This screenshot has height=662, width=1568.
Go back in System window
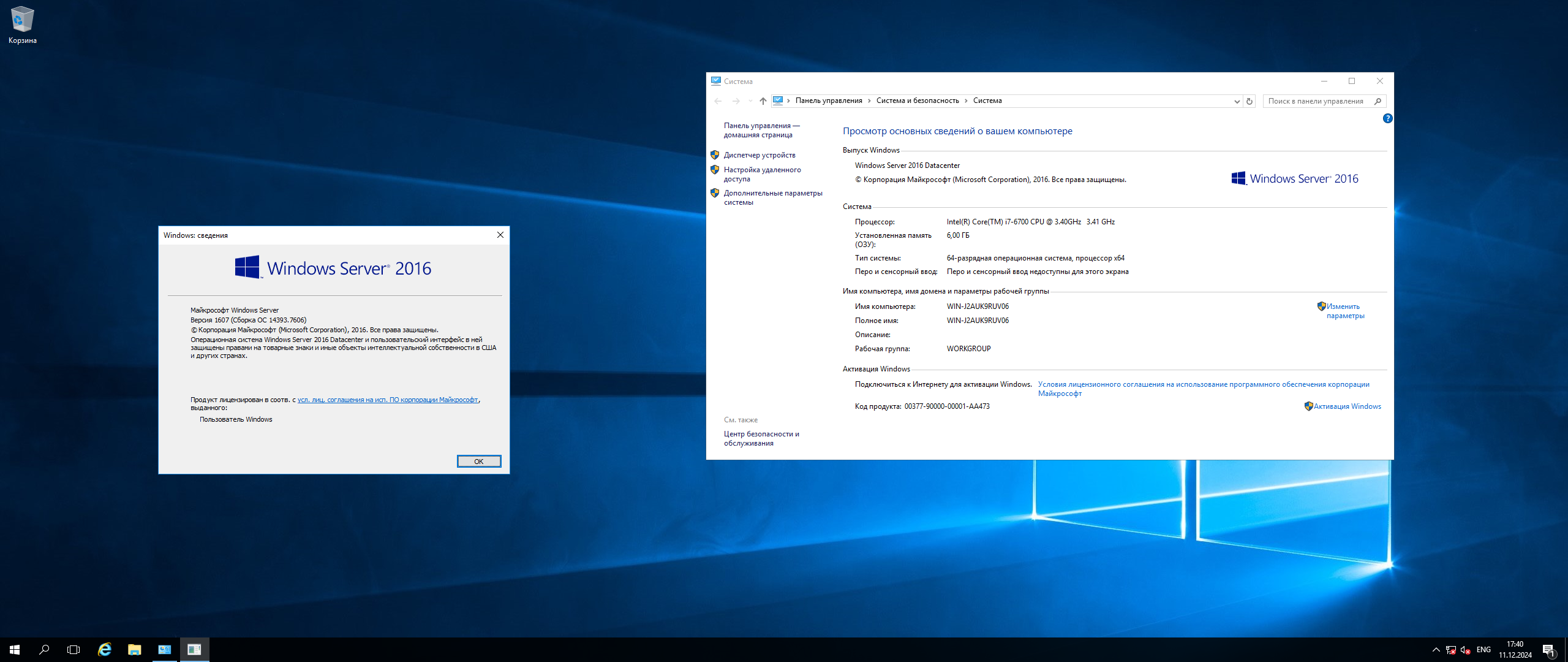click(x=718, y=101)
